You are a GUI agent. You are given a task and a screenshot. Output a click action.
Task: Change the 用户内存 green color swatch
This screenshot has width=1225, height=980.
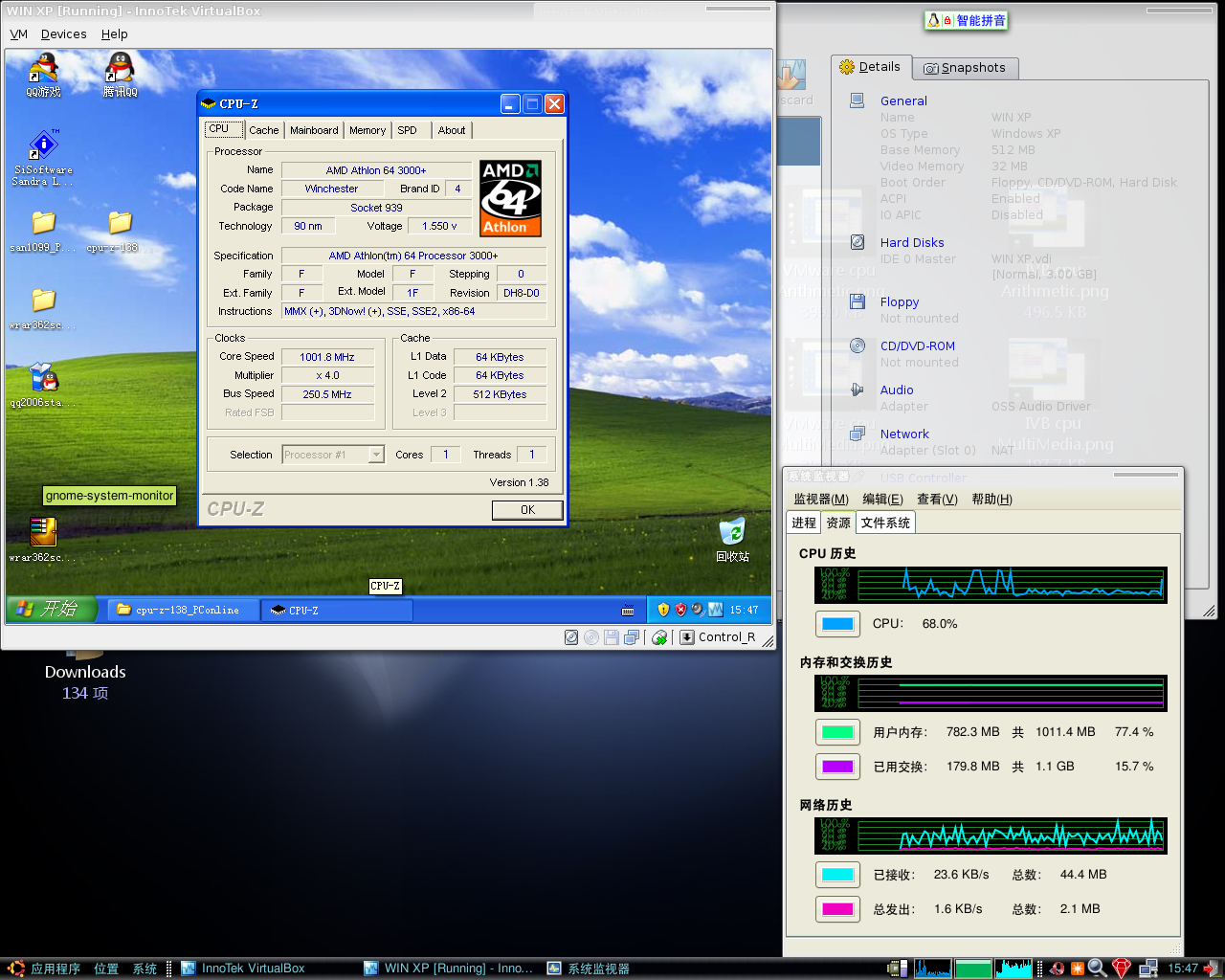click(837, 732)
